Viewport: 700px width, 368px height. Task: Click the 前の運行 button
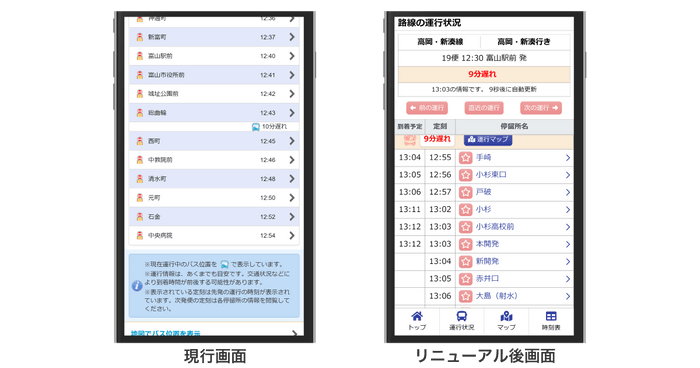pyautogui.click(x=427, y=108)
